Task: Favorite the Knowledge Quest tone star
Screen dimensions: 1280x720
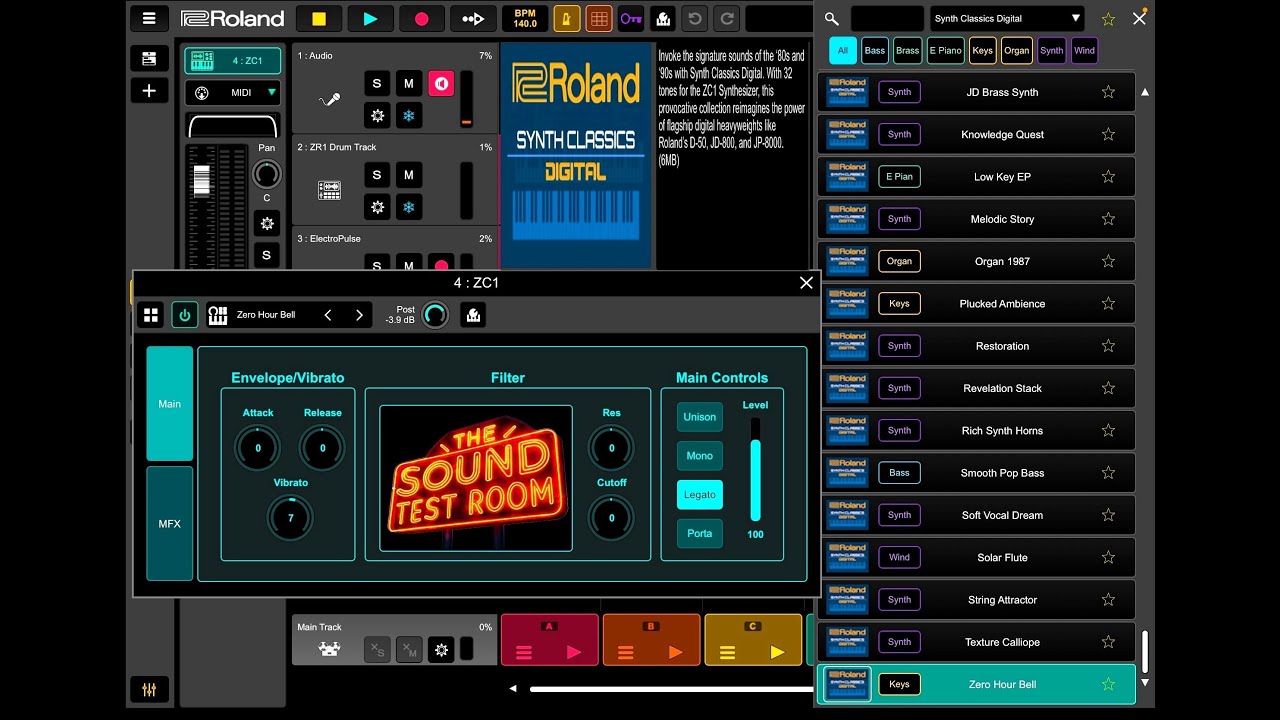Action: point(1108,134)
